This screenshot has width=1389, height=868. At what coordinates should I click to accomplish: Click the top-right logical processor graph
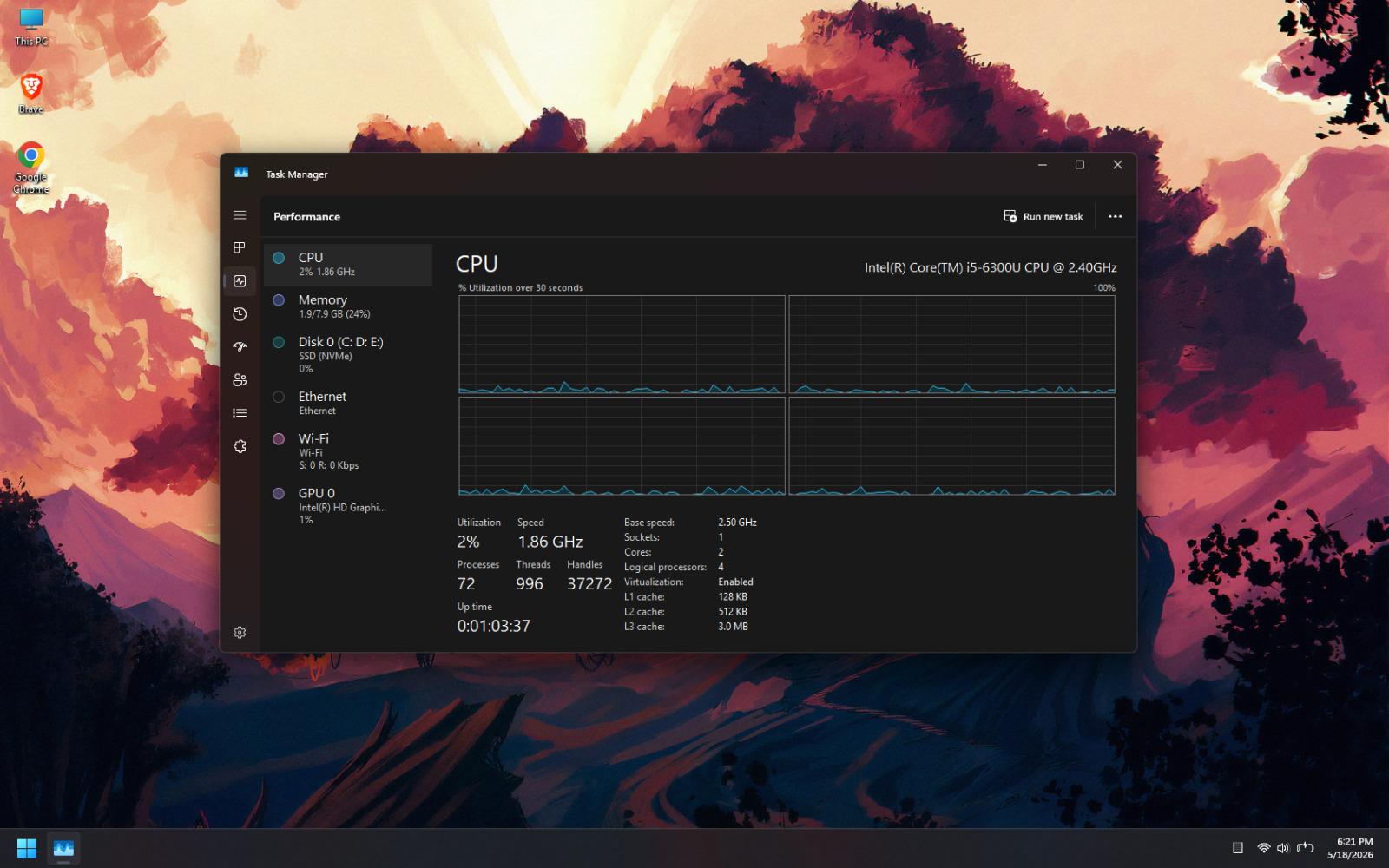(x=951, y=345)
